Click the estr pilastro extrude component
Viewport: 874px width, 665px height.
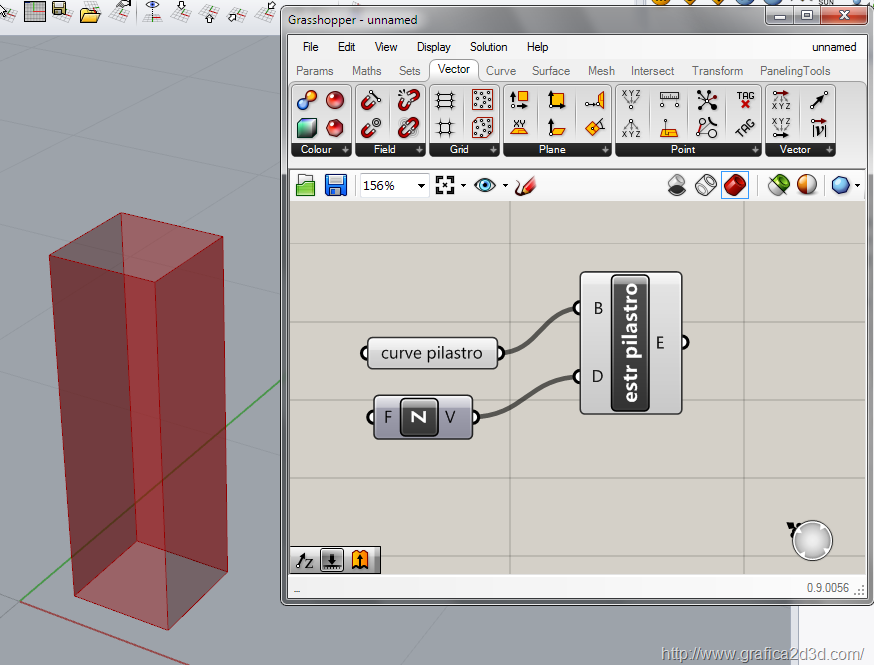click(x=631, y=342)
